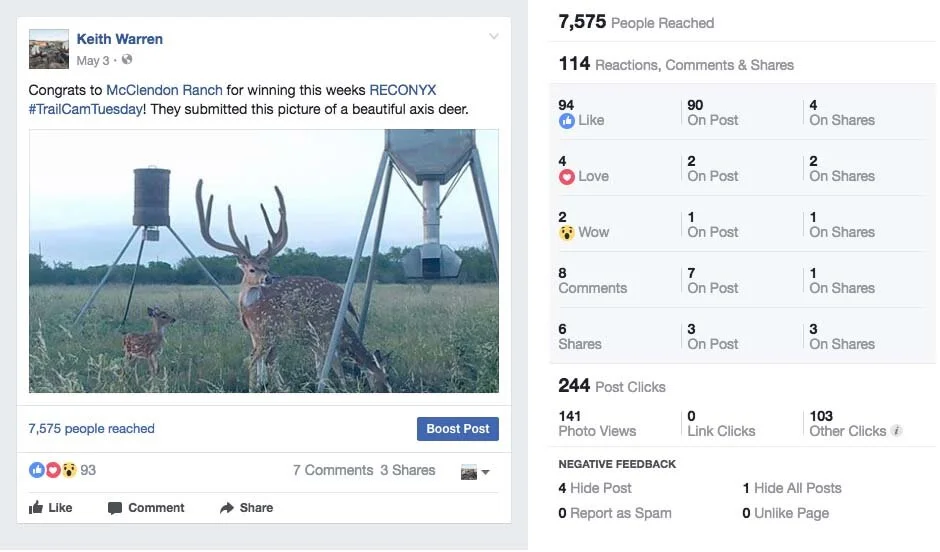Viewport: 940px width, 552px height.
Task: Click Keith Warren's profile picture thumbnail
Action: (49, 49)
